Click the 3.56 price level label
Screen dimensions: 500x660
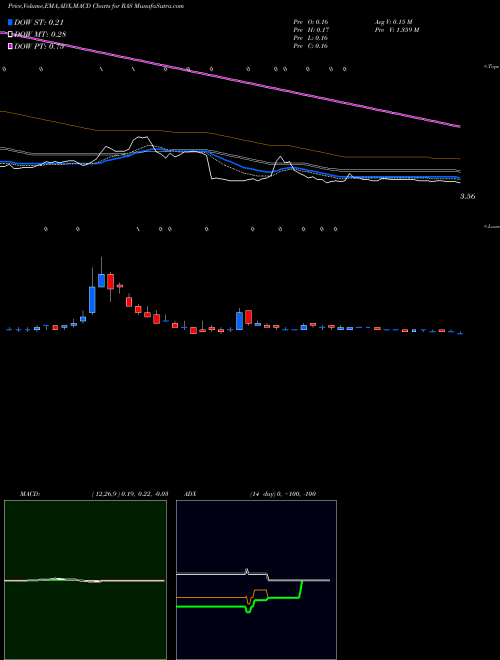(468, 196)
